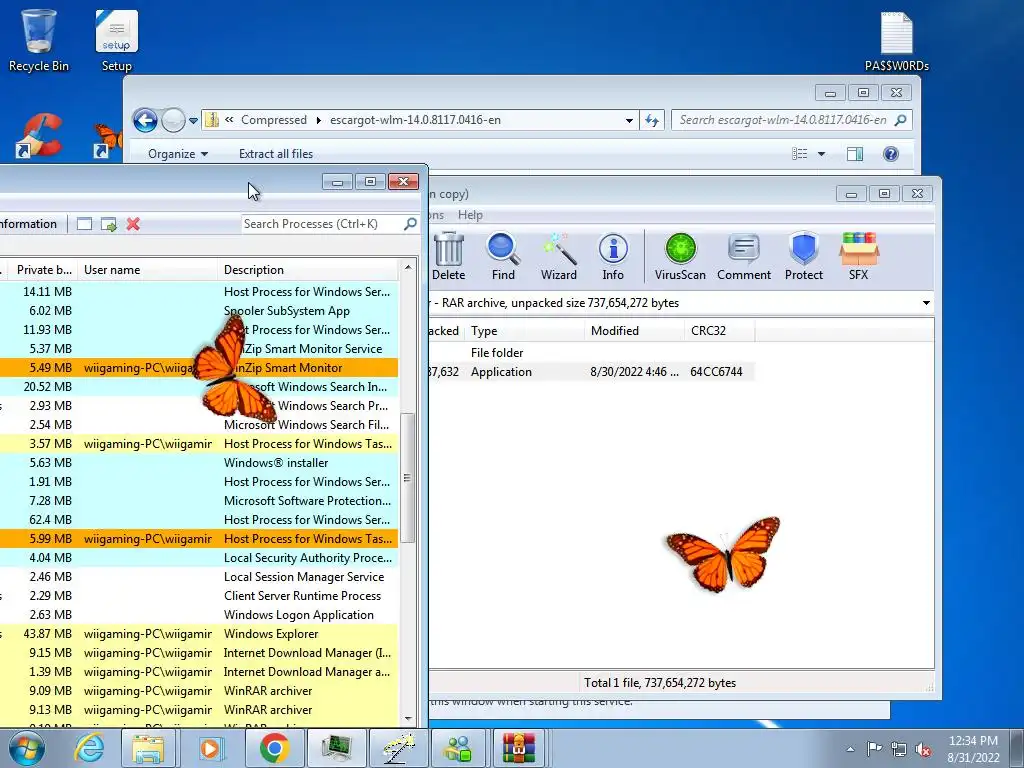The image size is (1024, 768).
Task: Select the File folder row in WinRAR
Action: pos(592,353)
